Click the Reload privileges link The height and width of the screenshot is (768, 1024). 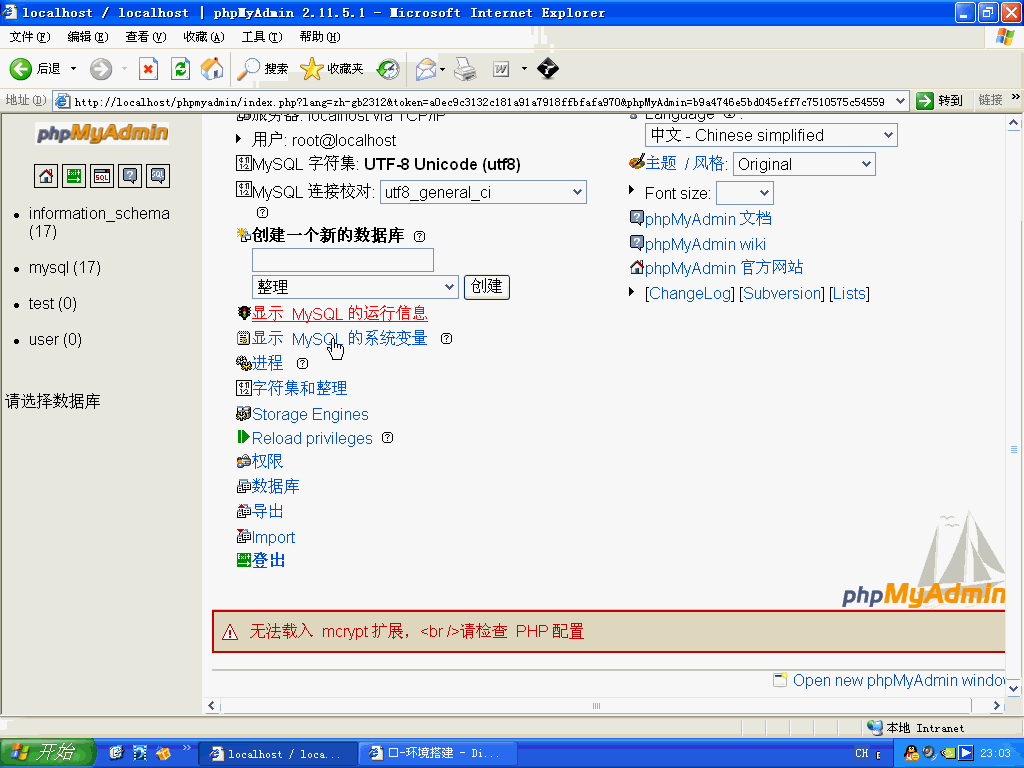312,438
